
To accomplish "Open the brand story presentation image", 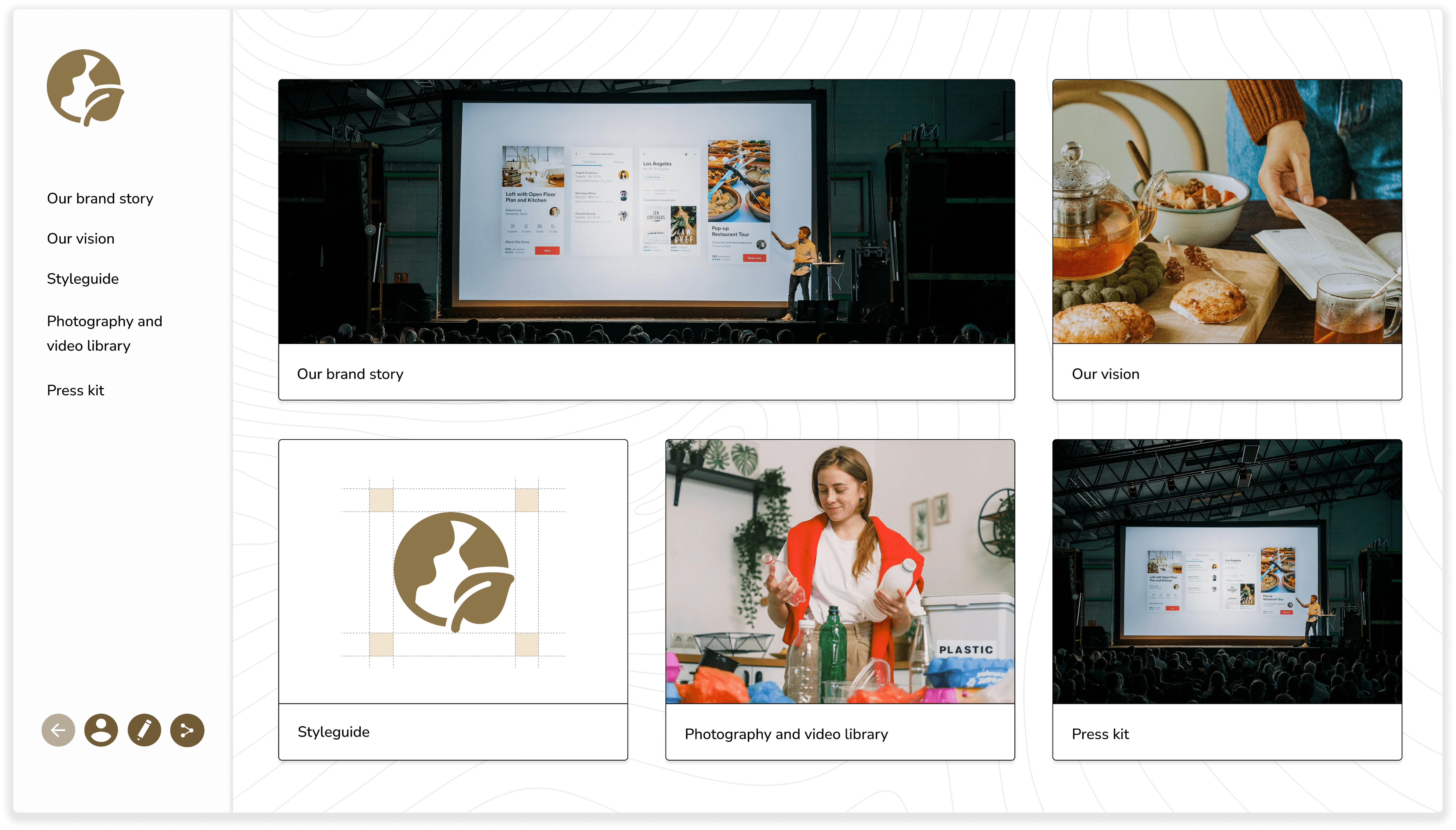I will (x=646, y=212).
